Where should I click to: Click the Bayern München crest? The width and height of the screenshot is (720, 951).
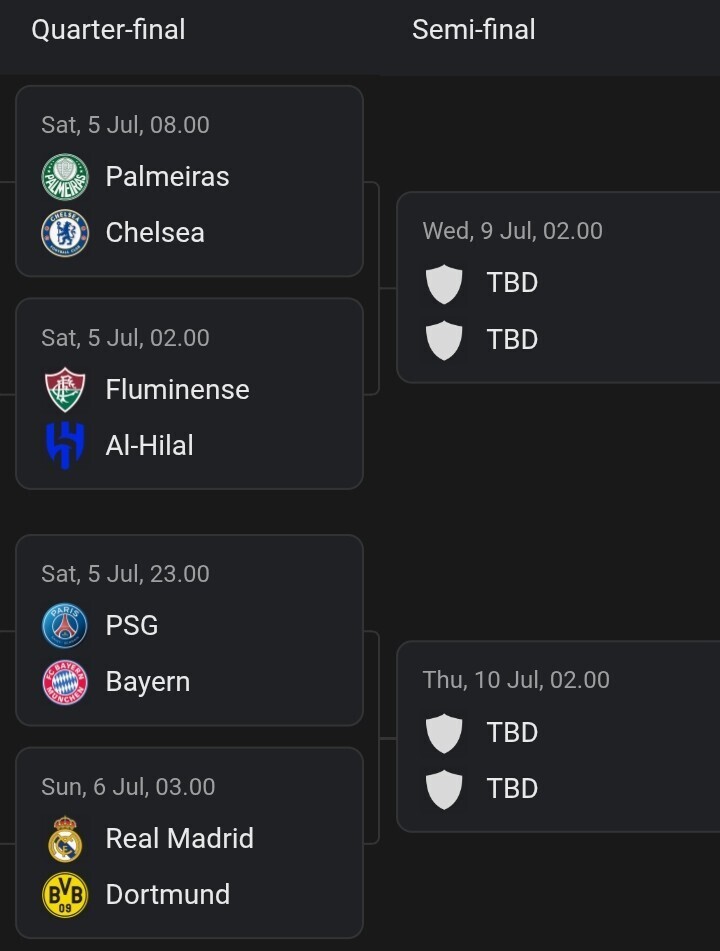(x=65, y=682)
